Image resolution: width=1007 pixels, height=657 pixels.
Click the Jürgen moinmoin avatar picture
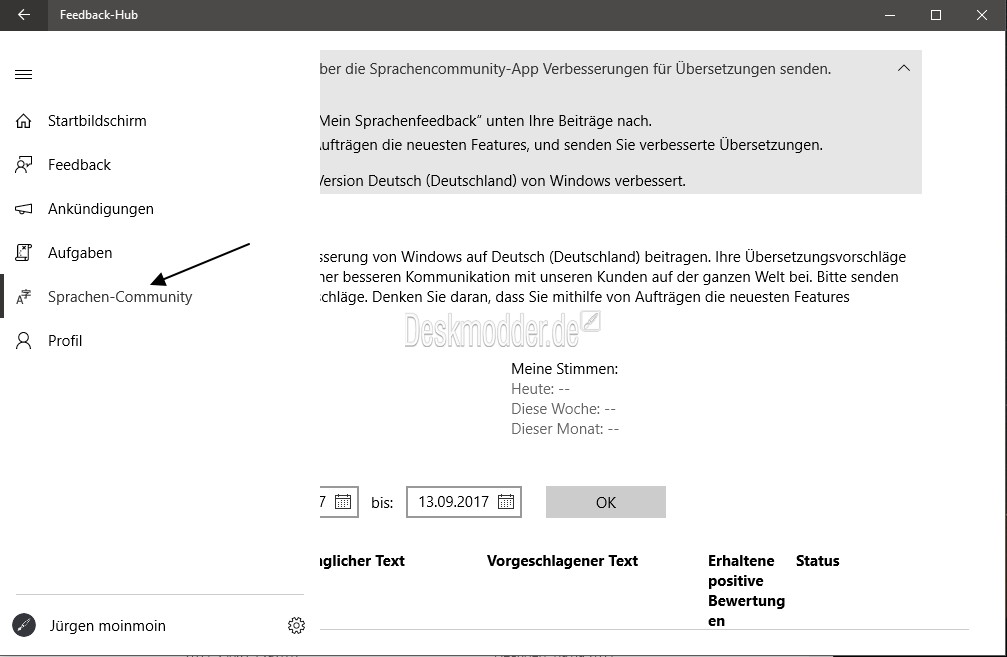pyautogui.click(x=24, y=626)
